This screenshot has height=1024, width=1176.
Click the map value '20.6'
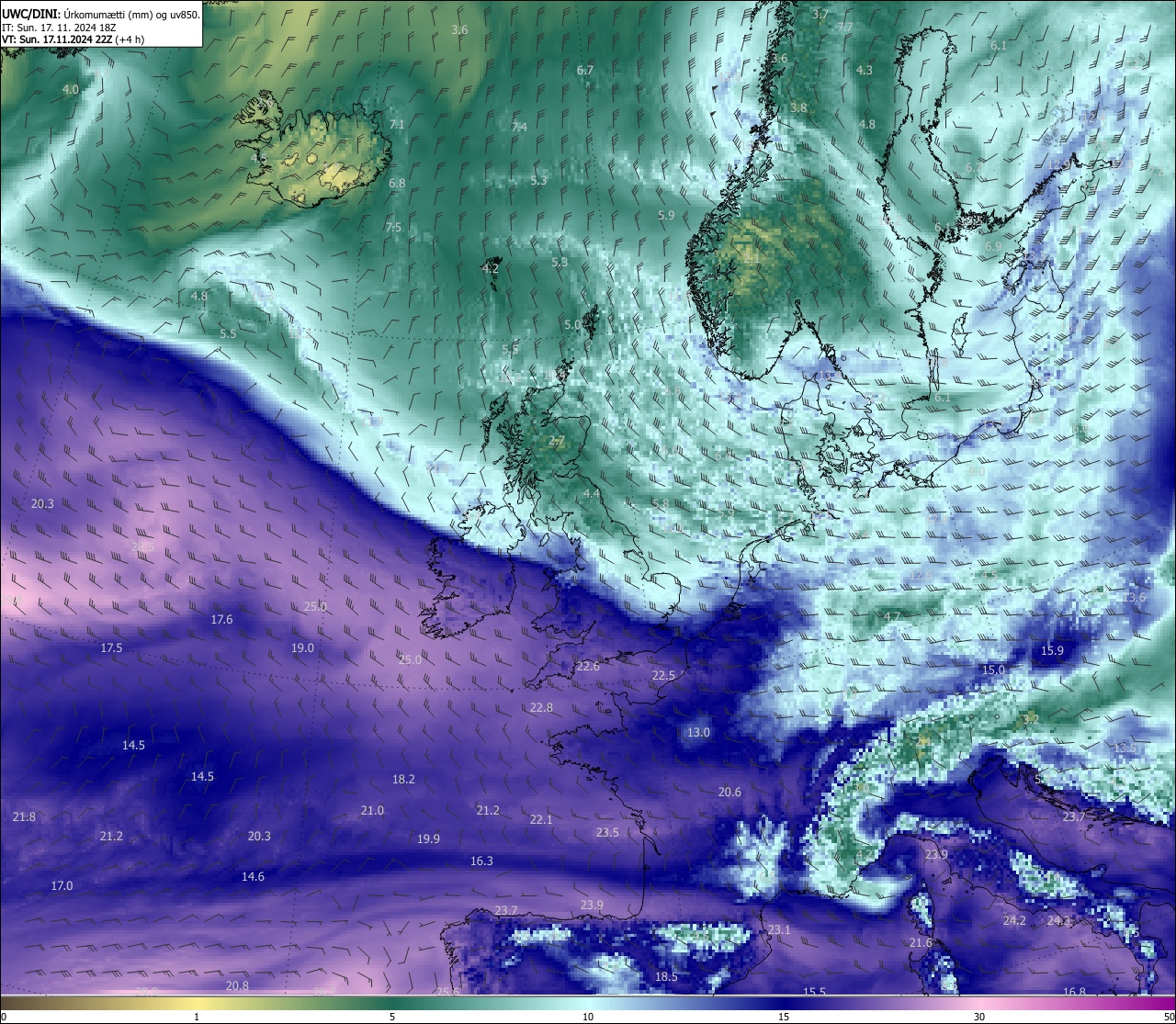pyautogui.click(x=729, y=792)
